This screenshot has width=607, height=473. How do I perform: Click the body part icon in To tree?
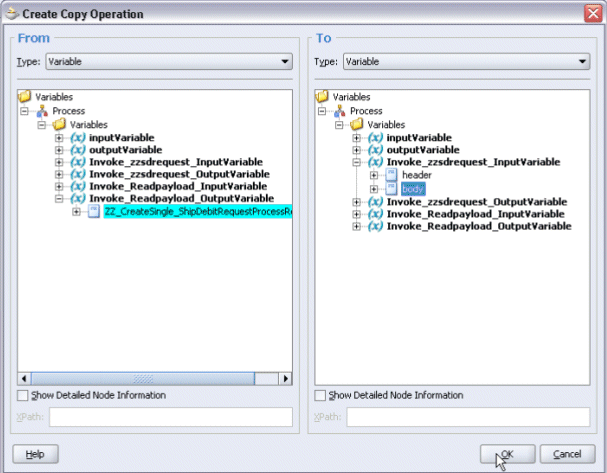[x=391, y=189]
